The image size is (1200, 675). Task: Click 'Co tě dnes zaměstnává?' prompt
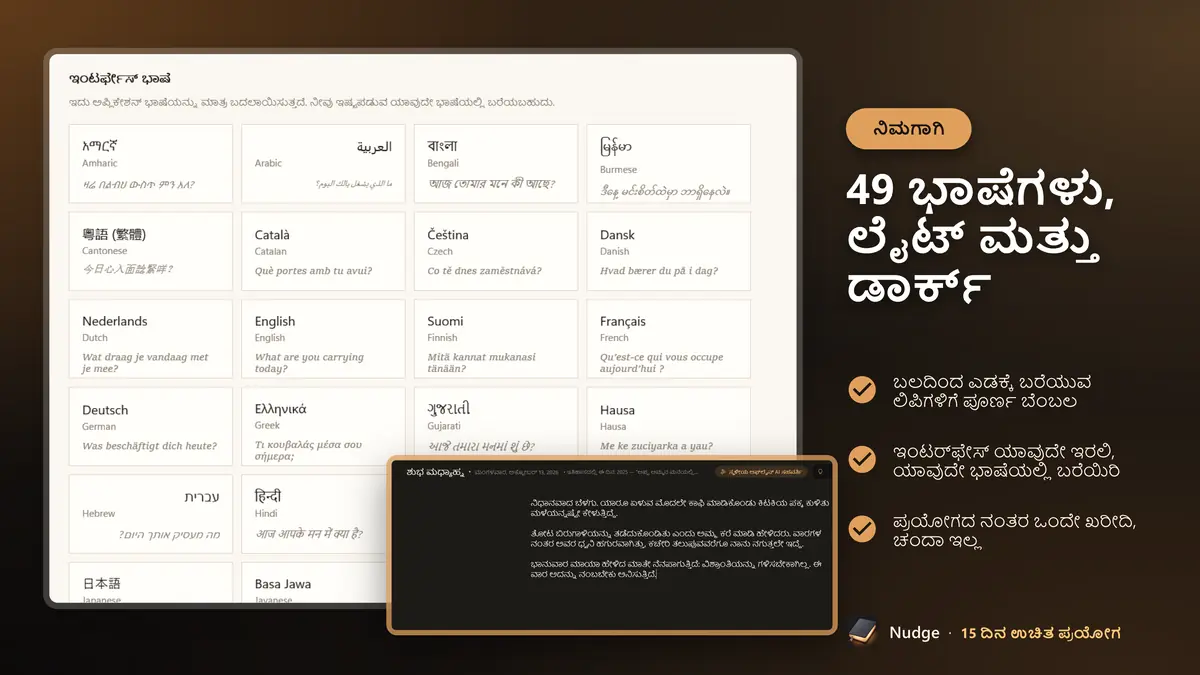[484, 271]
